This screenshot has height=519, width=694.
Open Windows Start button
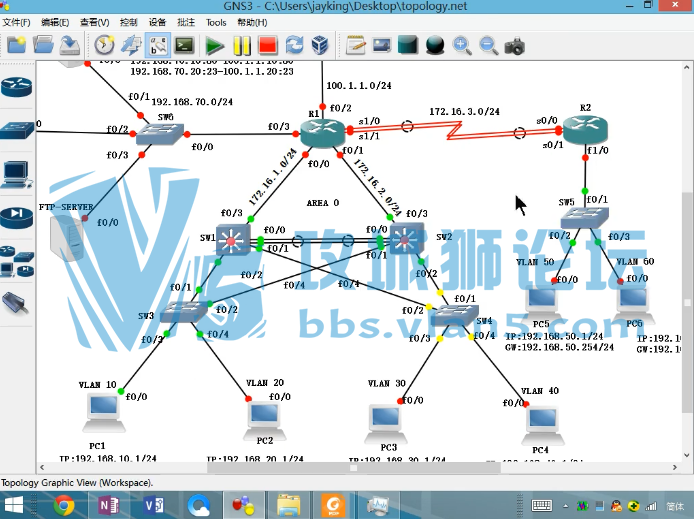pos(13,505)
